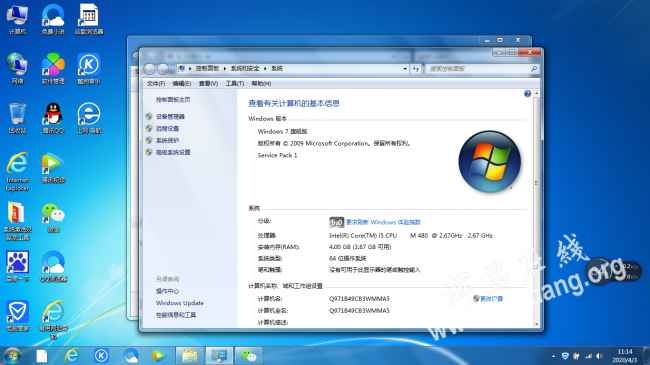Click the 5.0 experience rating badge
The height and width of the screenshot is (365, 650).
point(336,223)
